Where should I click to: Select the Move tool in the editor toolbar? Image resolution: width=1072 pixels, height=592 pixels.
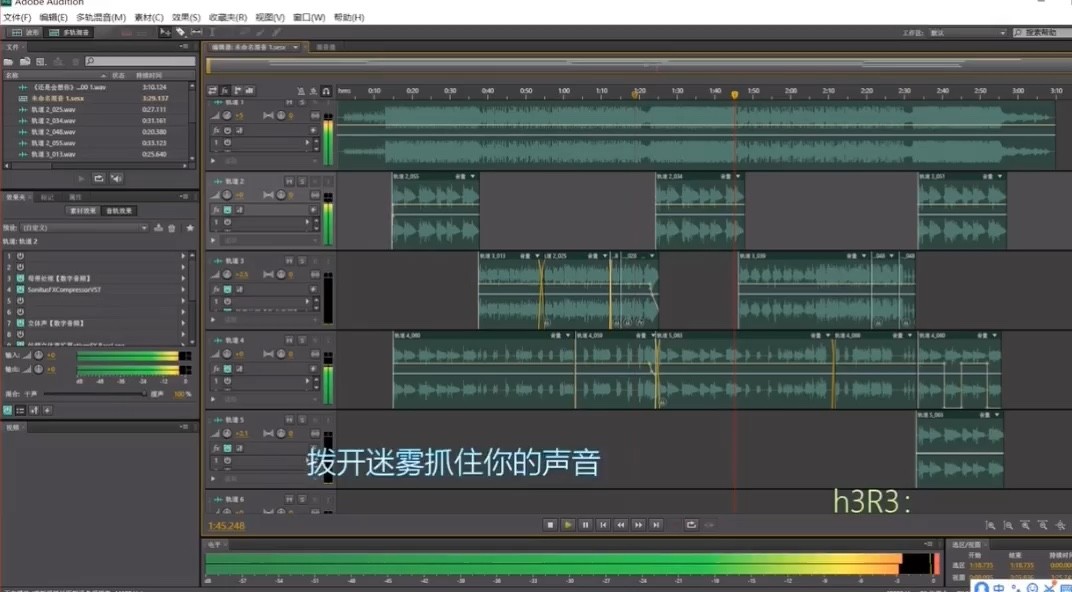[x=166, y=31]
